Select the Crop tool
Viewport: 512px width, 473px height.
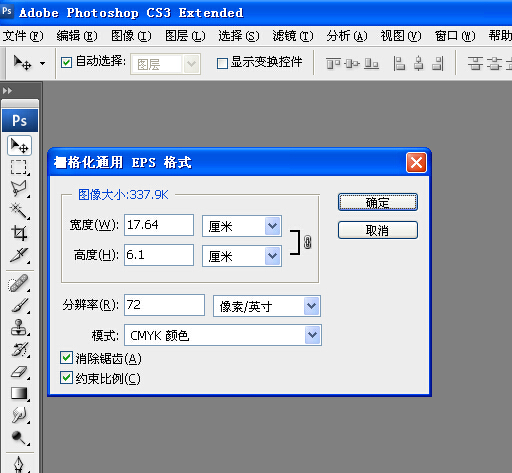coord(19,233)
